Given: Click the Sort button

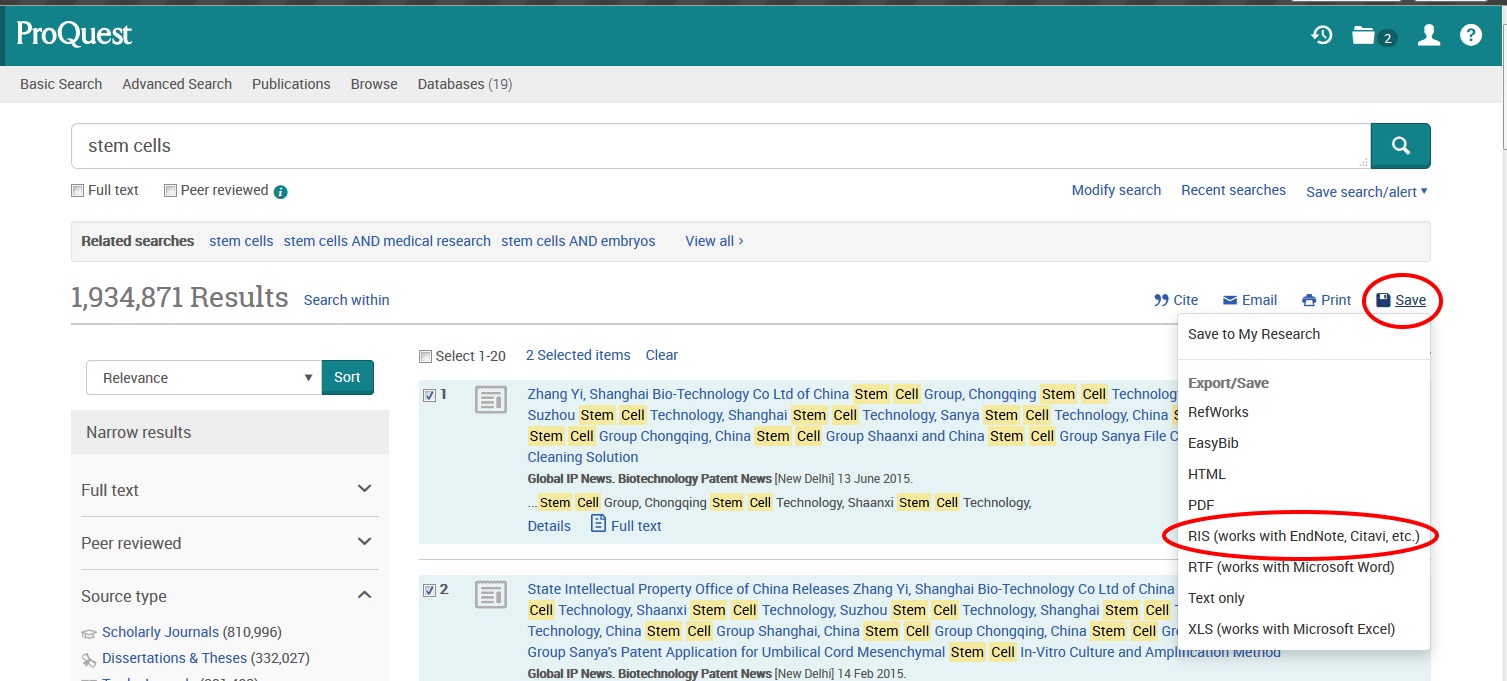Looking at the screenshot, I should coord(347,378).
